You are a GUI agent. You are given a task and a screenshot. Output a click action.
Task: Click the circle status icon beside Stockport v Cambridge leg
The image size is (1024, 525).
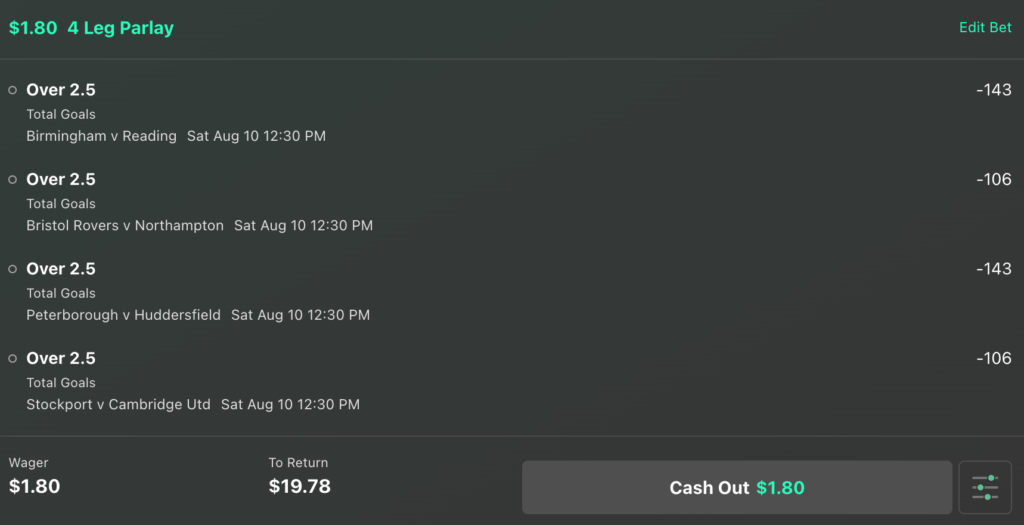12,358
